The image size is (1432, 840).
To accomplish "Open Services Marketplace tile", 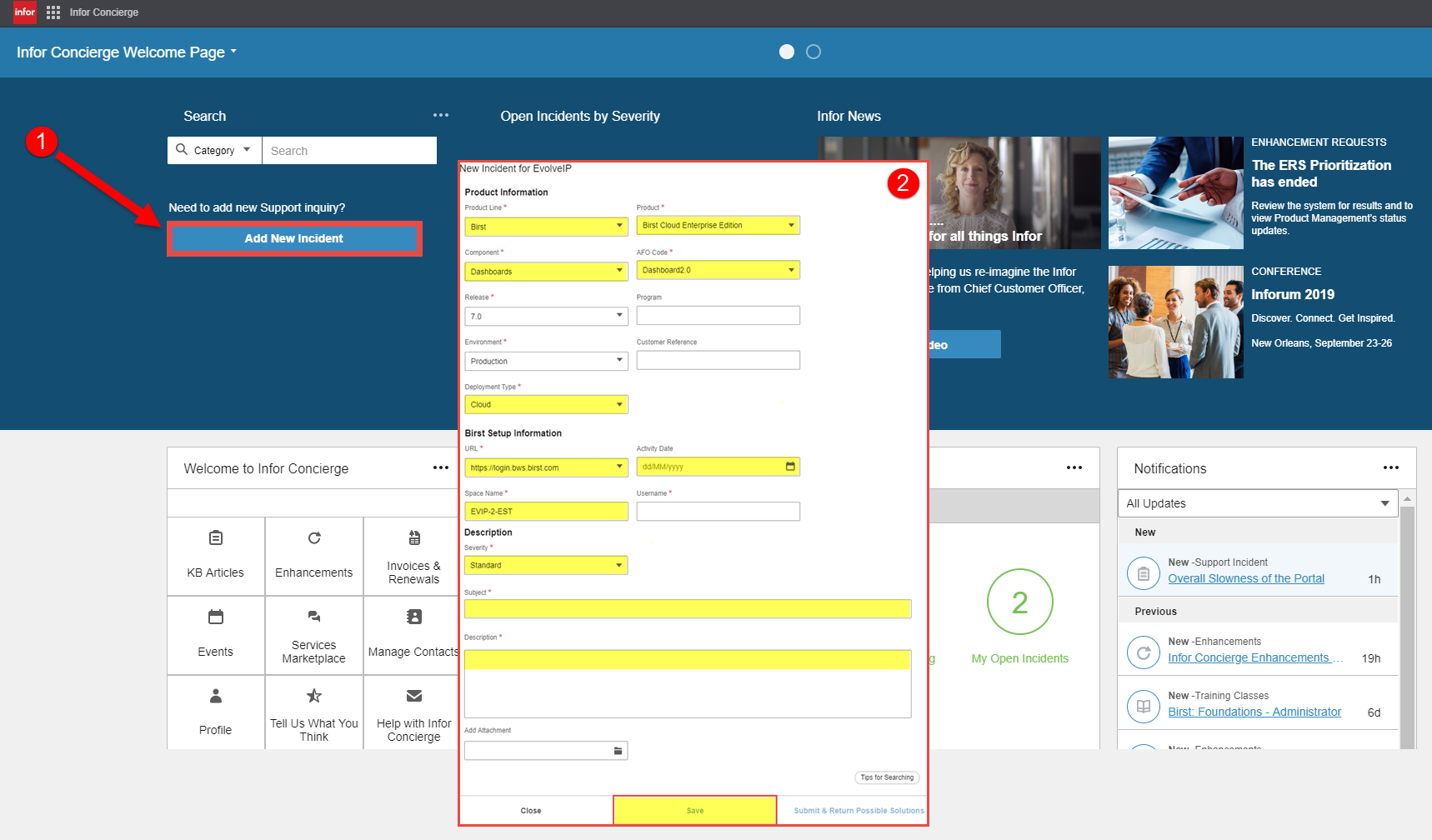I will [x=313, y=635].
